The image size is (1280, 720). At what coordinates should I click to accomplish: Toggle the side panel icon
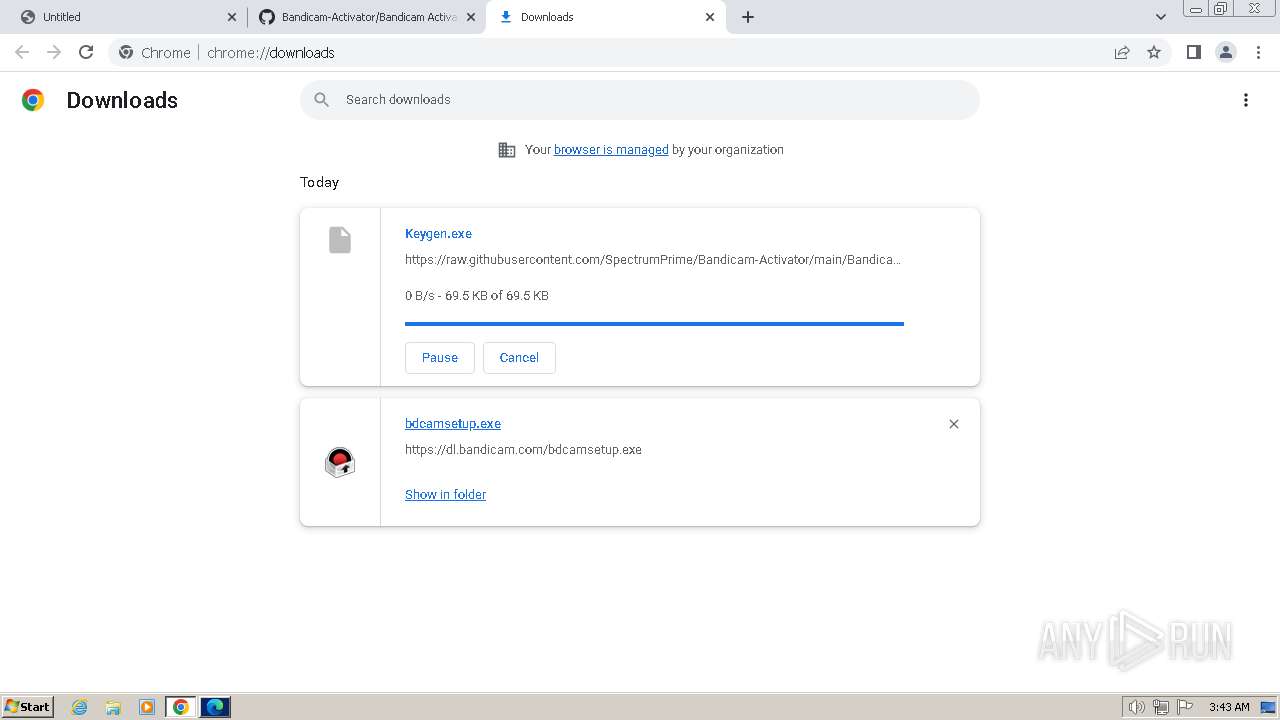point(1193,52)
